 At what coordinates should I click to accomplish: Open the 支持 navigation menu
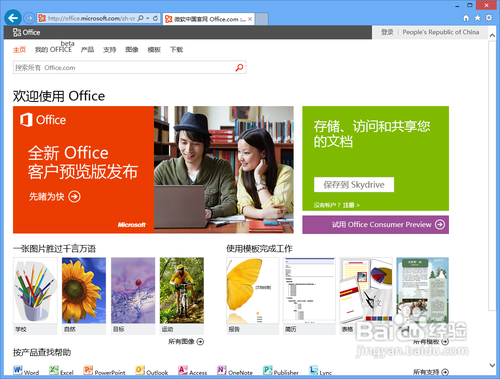click(109, 50)
